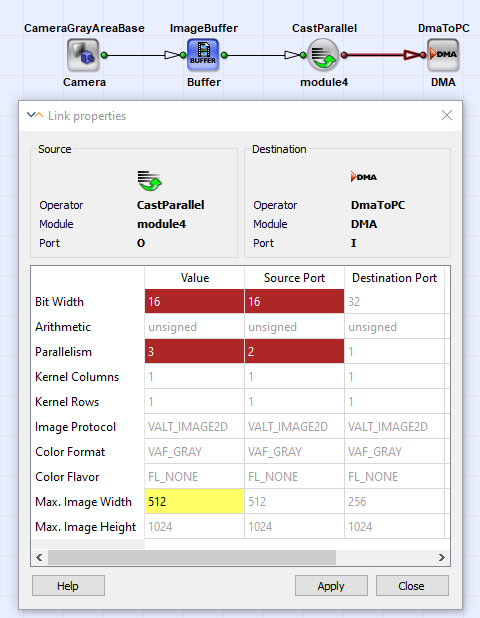Select the CastParallel module4 icon
The width and height of the screenshot is (480, 618).
[x=323, y=55]
